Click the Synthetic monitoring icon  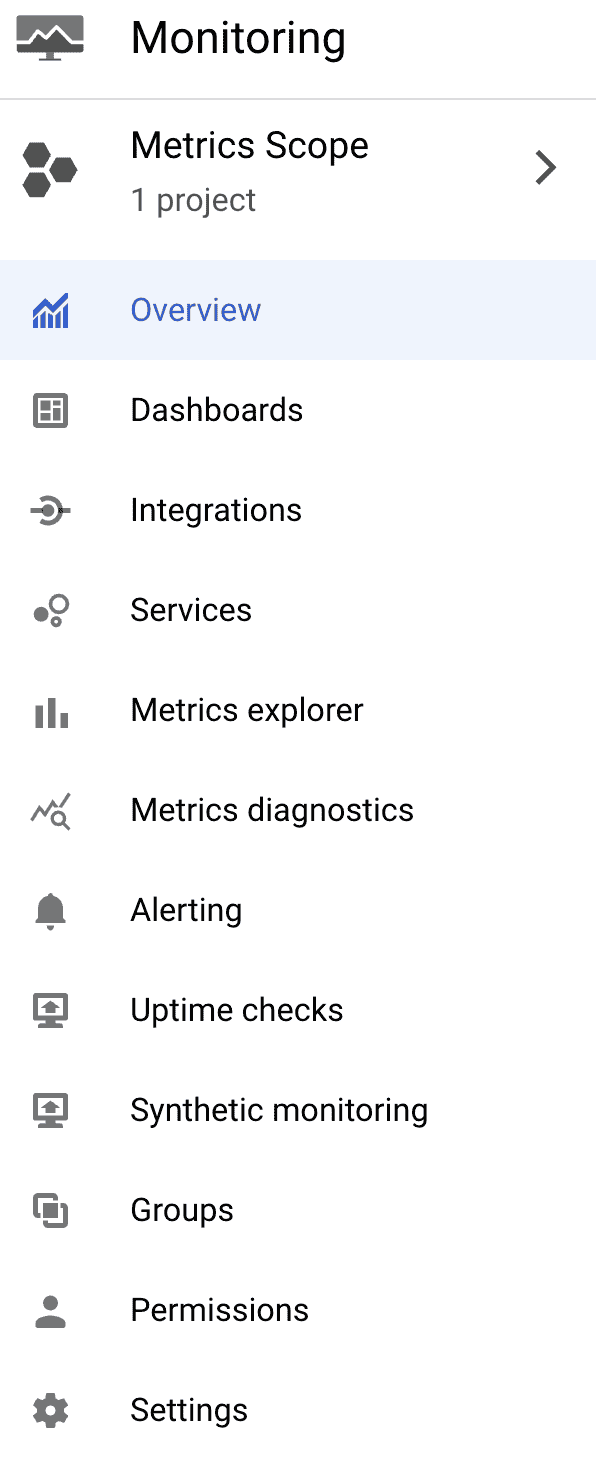click(x=51, y=1110)
